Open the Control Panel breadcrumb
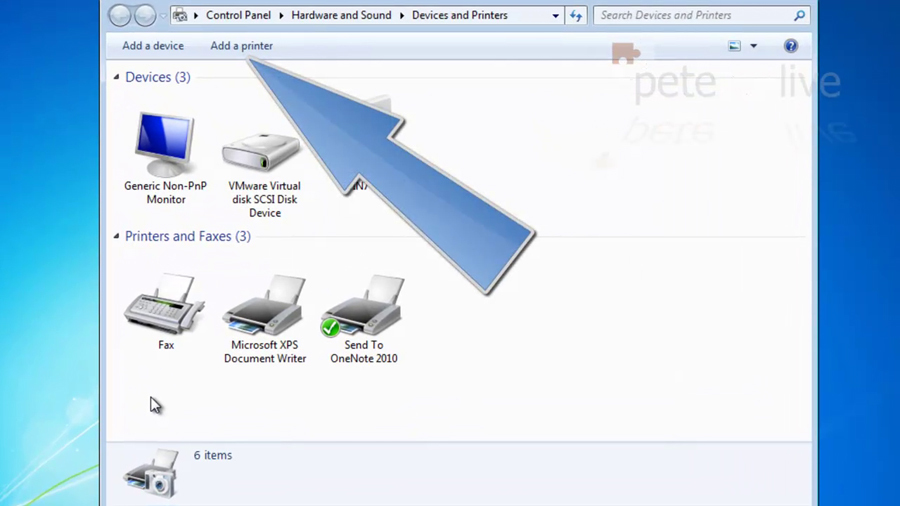 tap(238, 15)
